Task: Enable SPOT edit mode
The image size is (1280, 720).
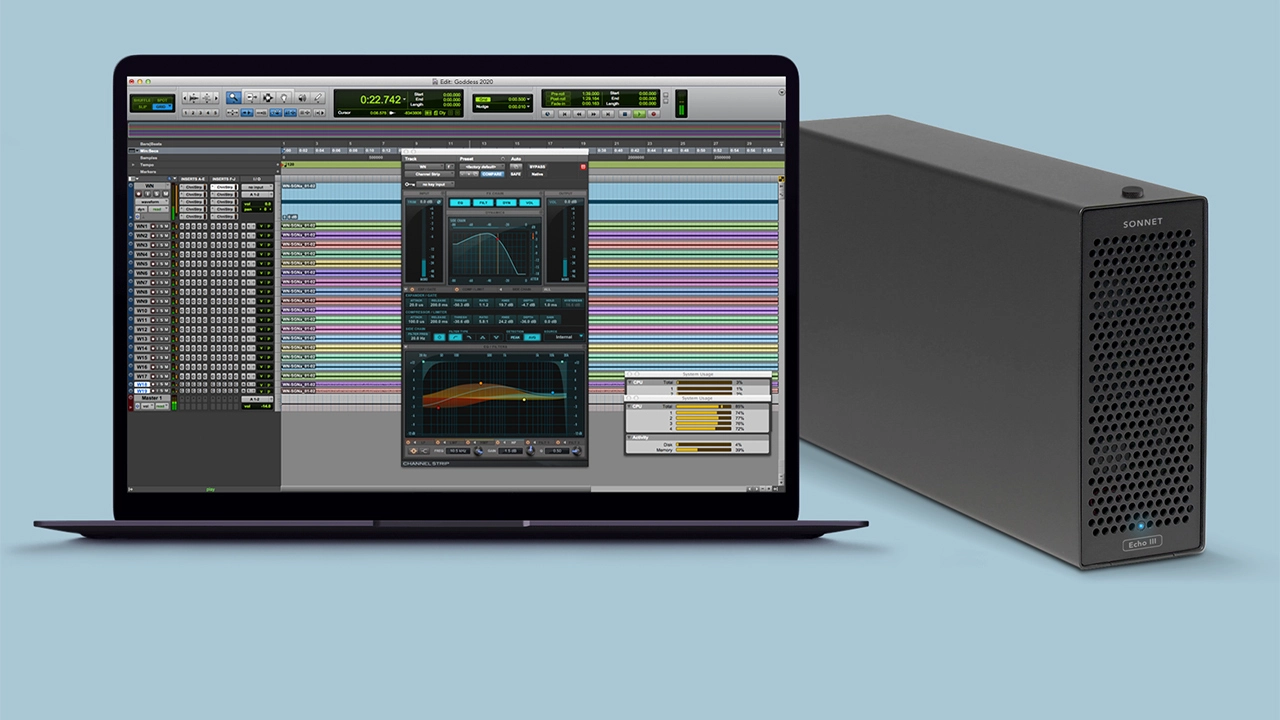Action: pos(164,98)
